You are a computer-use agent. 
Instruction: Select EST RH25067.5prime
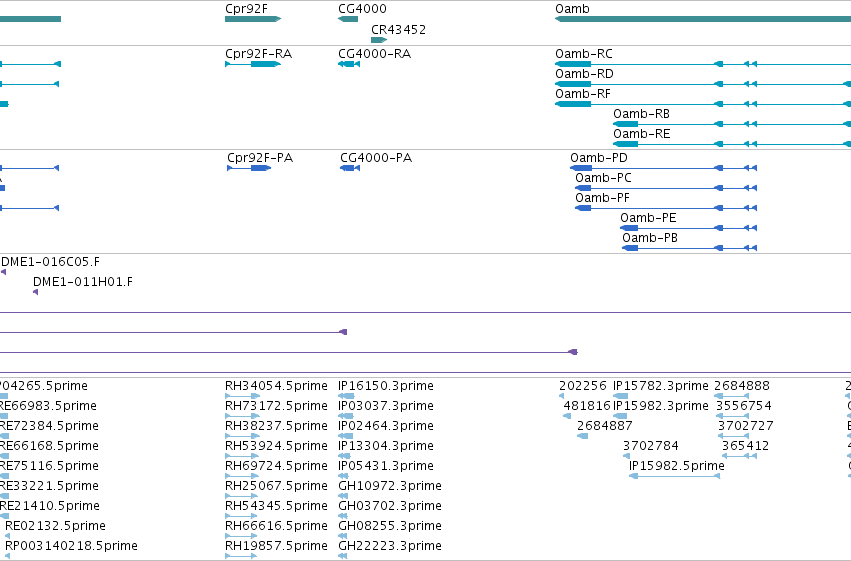(x=276, y=486)
